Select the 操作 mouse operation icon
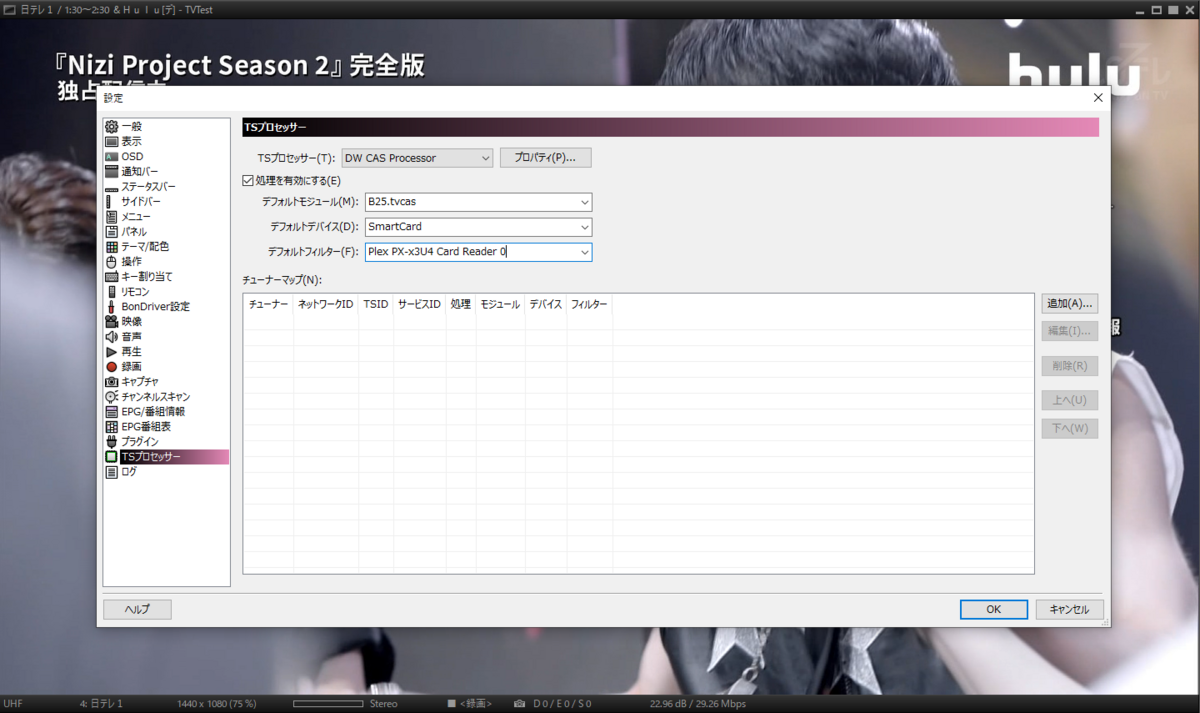The height and width of the screenshot is (713, 1200). click(111, 262)
